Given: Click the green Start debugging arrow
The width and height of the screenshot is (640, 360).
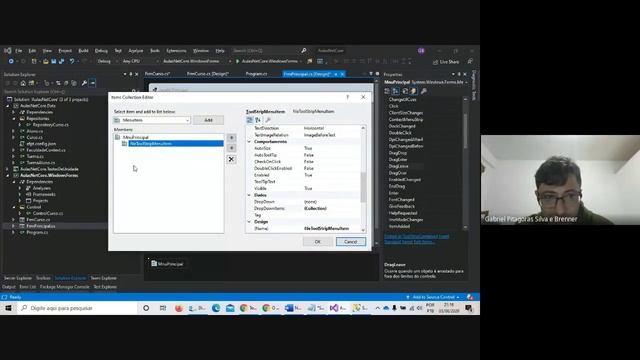Looking at the screenshot, I should [238, 61].
